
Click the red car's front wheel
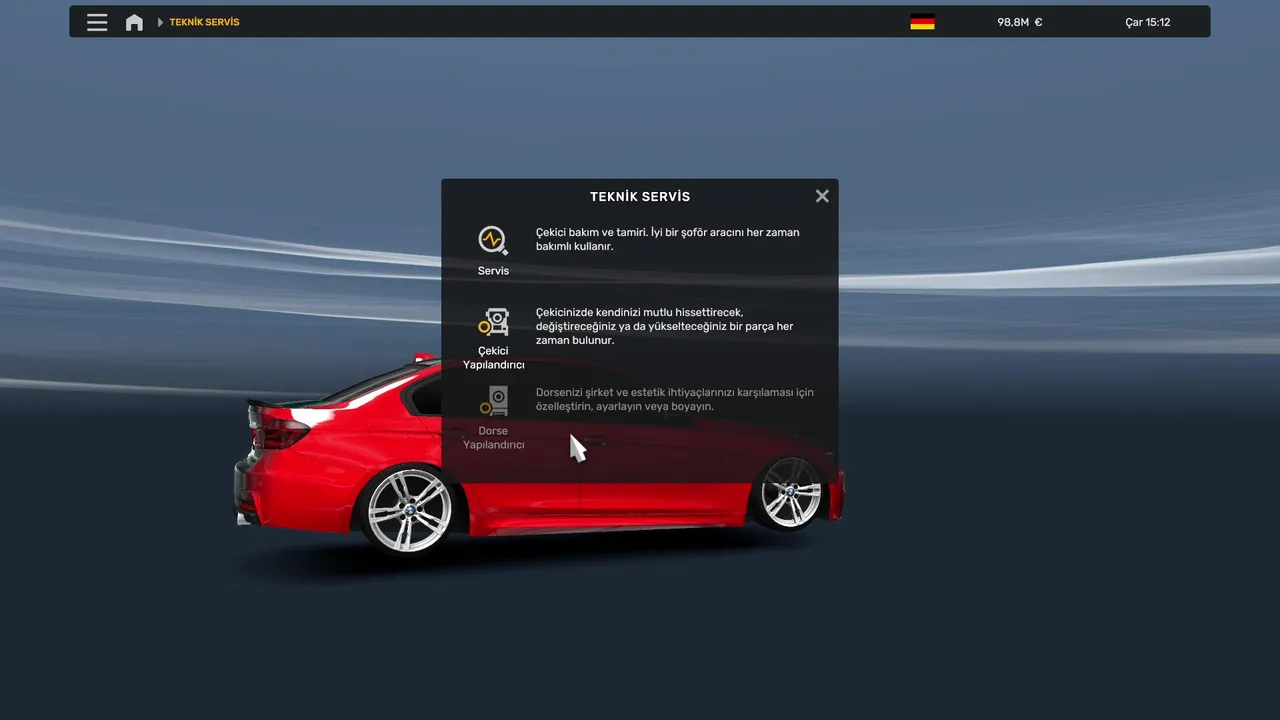coord(790,492)
